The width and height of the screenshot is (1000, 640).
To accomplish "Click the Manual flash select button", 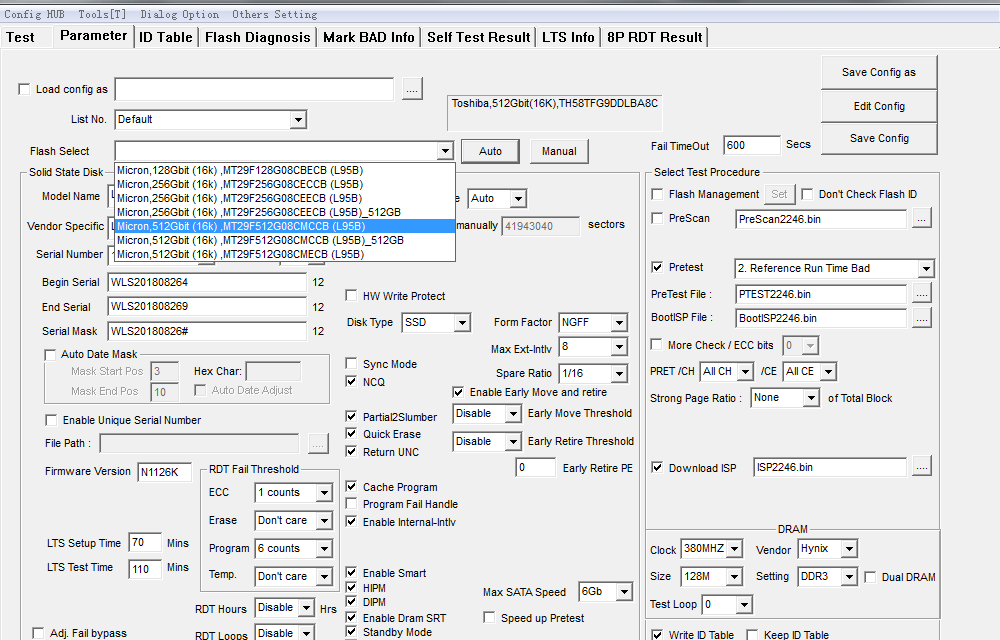I will 559,151.
